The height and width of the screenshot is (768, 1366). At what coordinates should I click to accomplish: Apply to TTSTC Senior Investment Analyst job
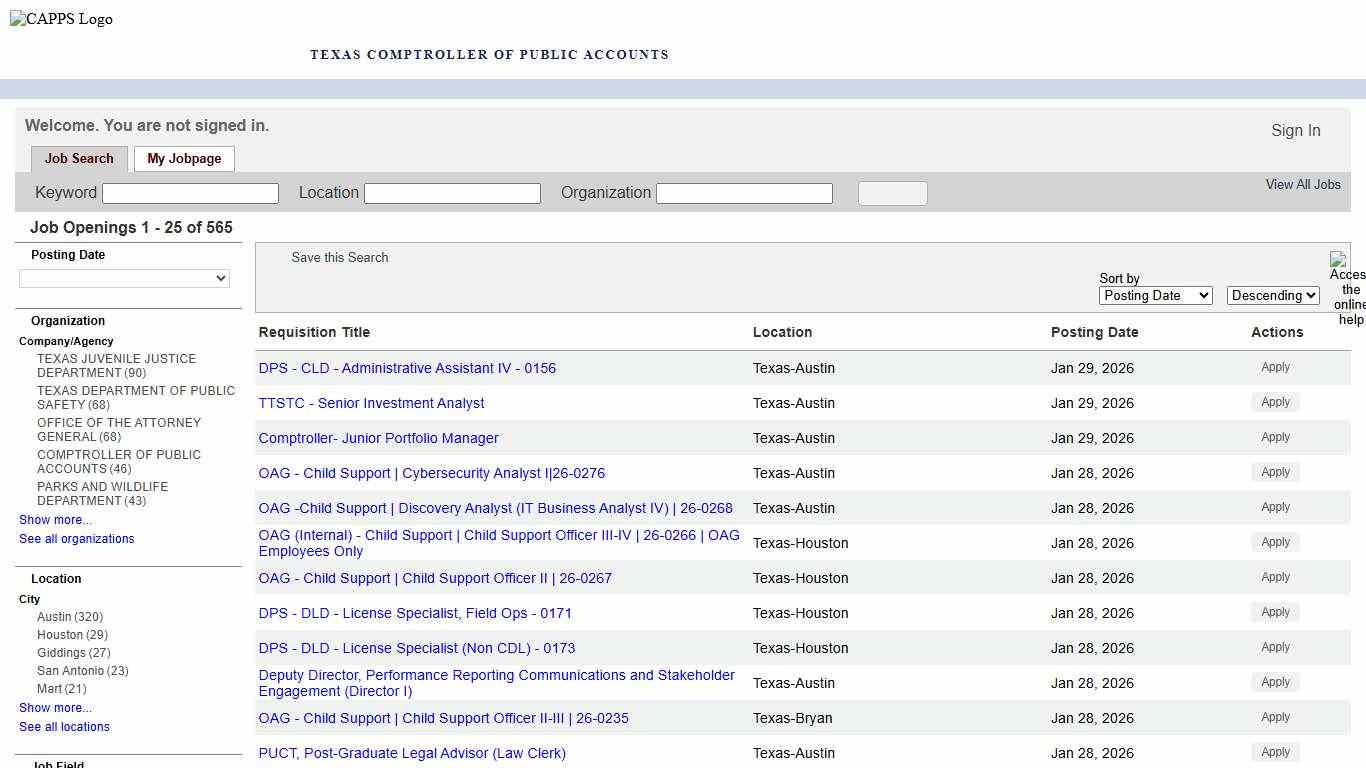tap(1275, 402)
